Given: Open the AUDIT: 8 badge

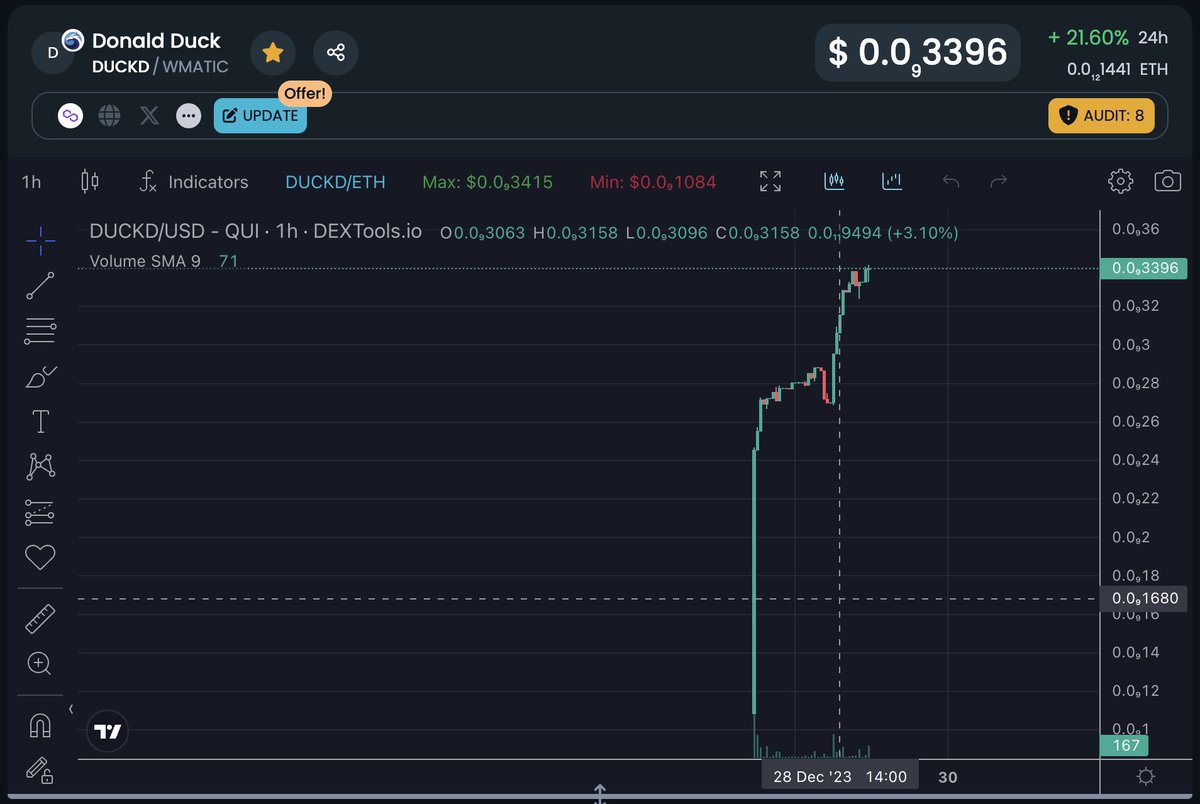Looking at the screenshot, I should click(x=1101, y=116).
